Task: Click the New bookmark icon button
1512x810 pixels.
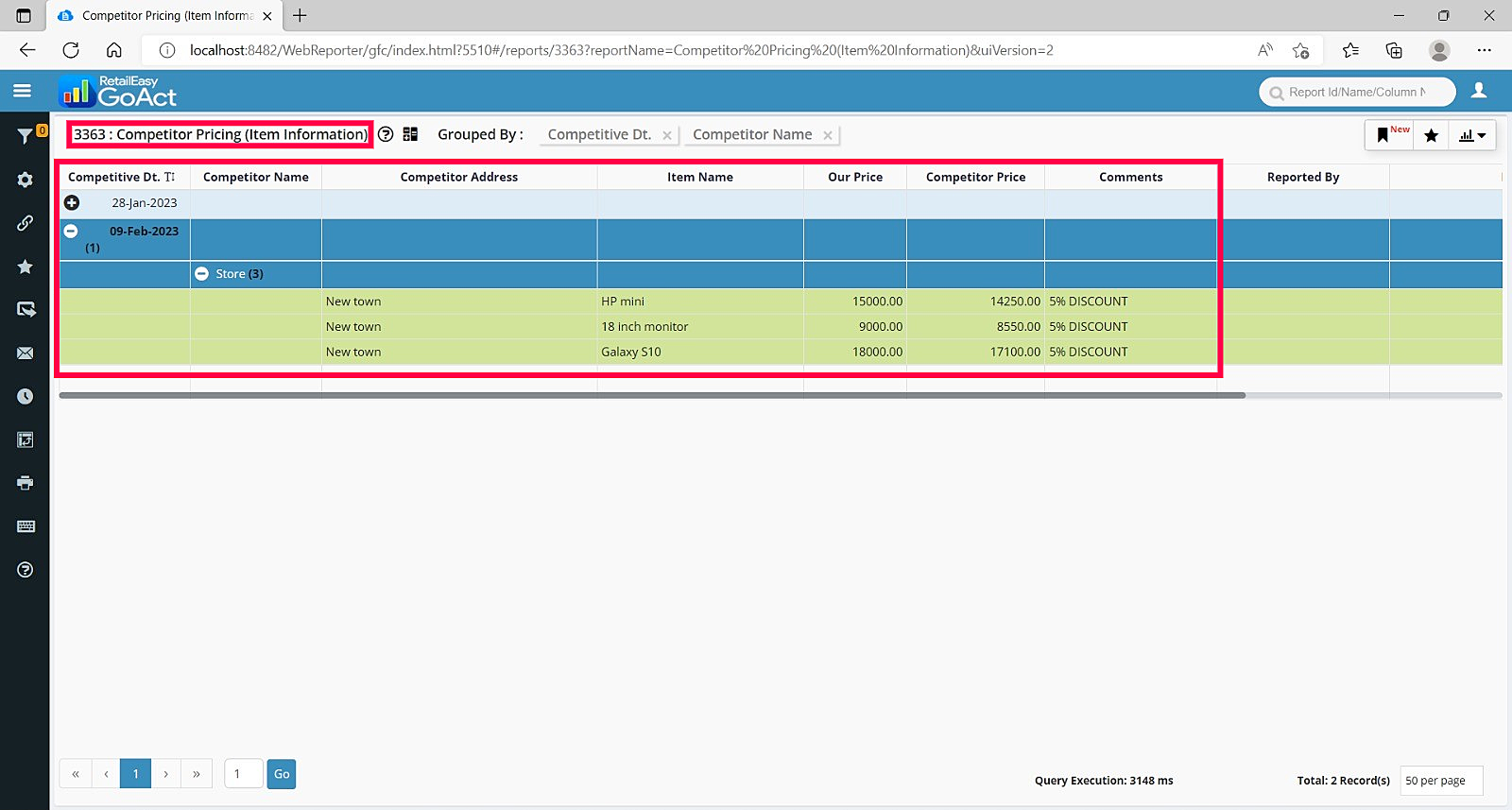Action: coord(1388,135)
